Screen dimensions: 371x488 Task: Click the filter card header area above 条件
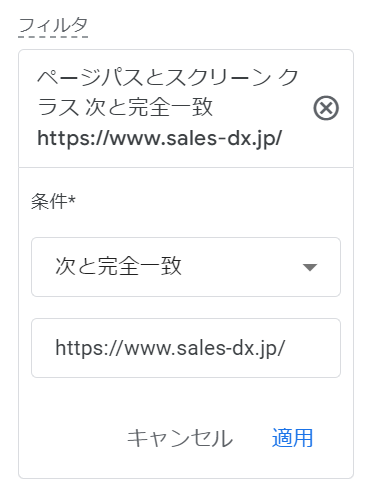pyautogui.click(x=186, y=108)
